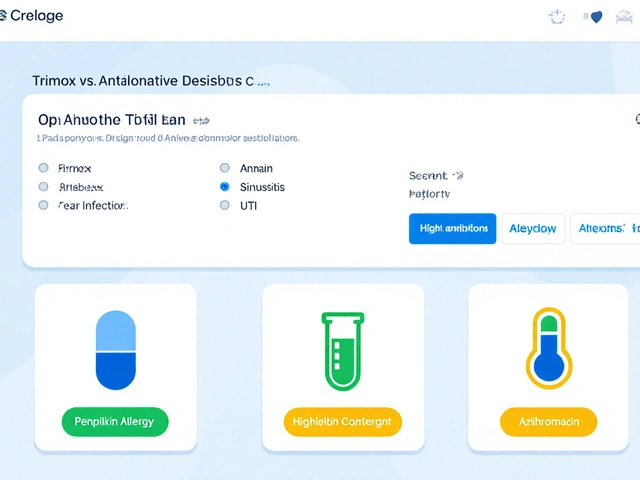Choose the UTI radio button

pyautogui.click(x=224, y=205)
